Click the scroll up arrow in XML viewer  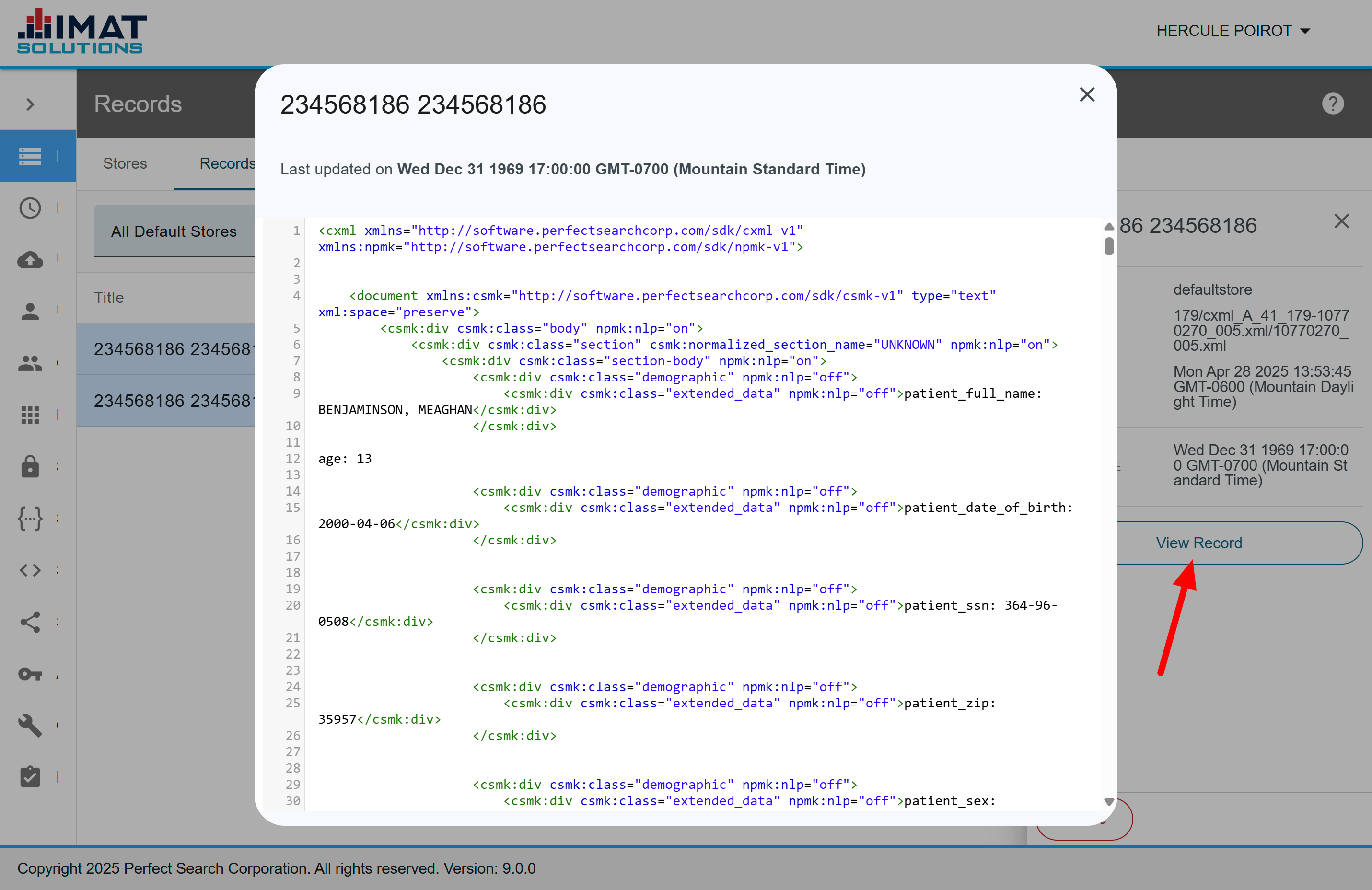click(x=1108, y=227)
